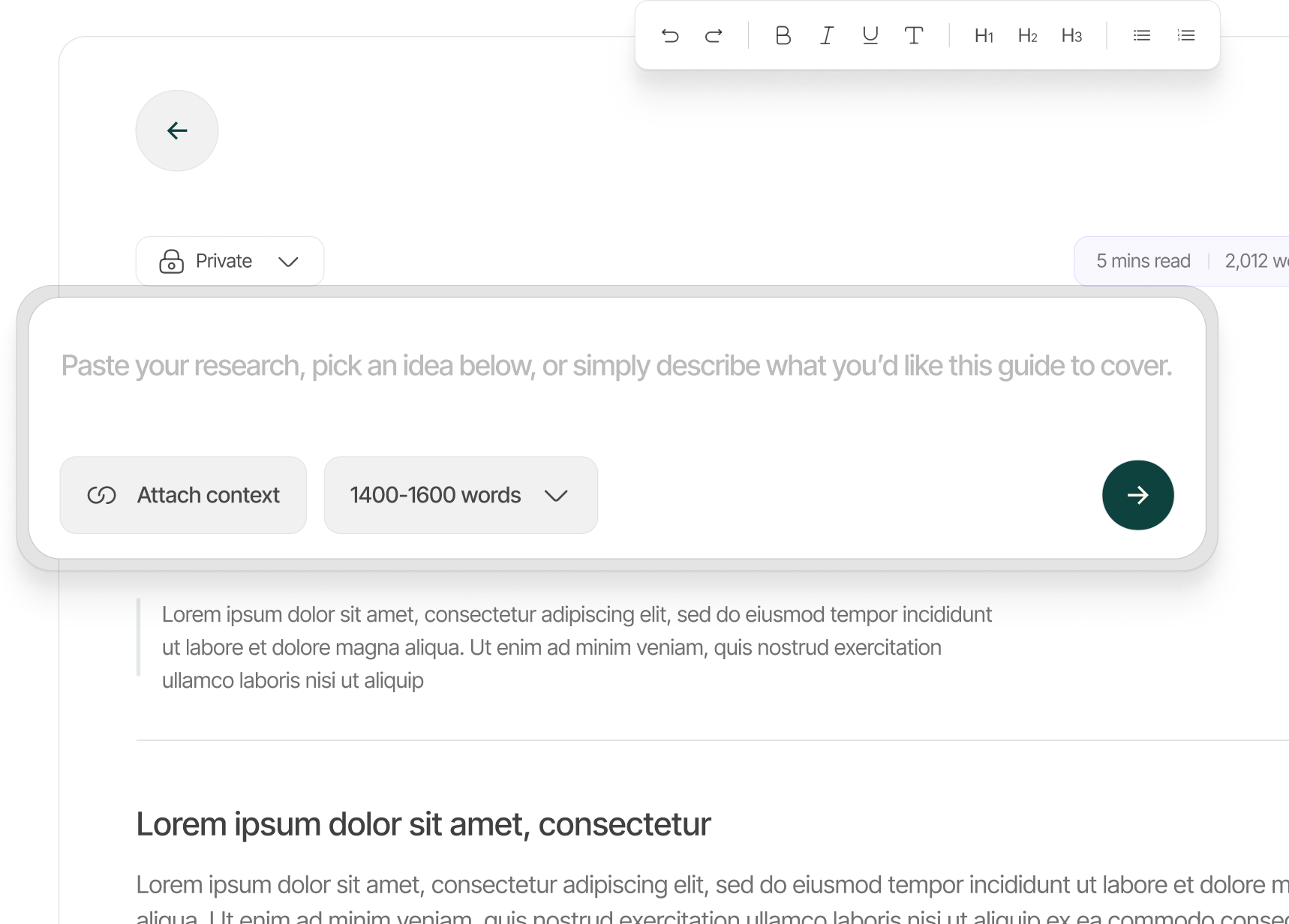Go back with the round arrow button
1289x924 pixels.
[x=177, y=130]
